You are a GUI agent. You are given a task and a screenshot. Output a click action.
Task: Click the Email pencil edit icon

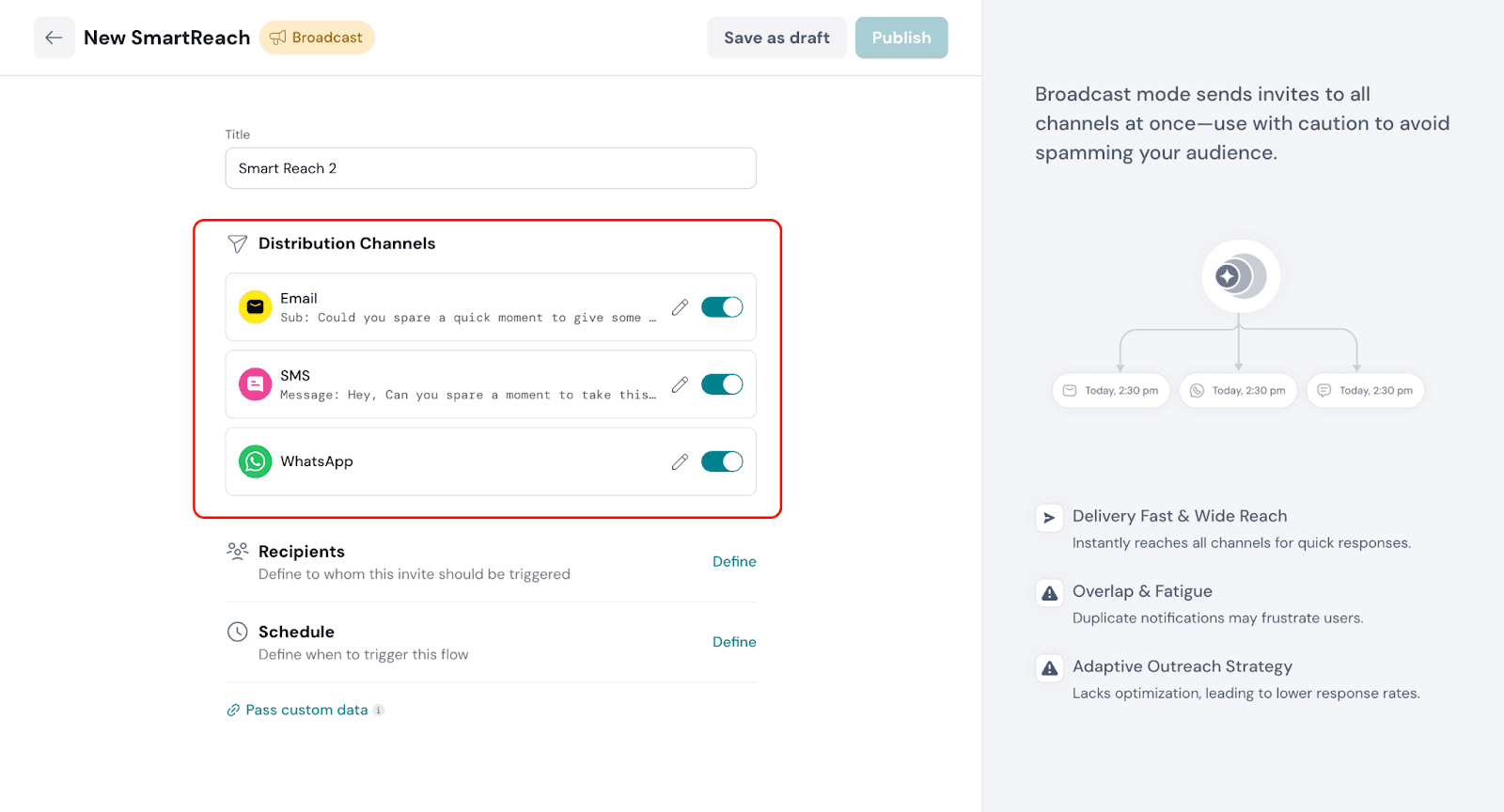pyautogui.click(x=680, y=307)
